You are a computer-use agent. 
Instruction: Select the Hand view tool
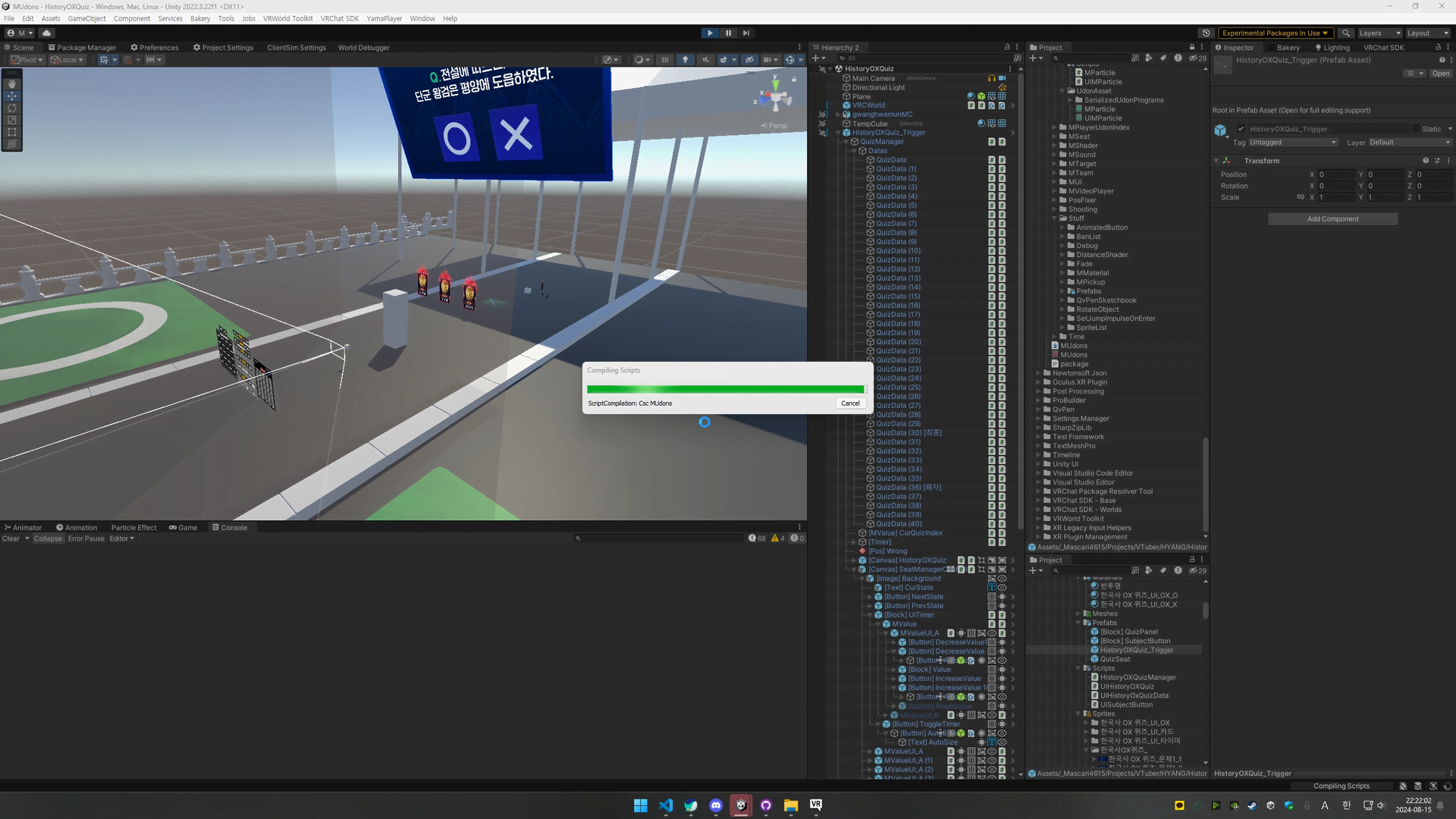[x=12, y=84]
